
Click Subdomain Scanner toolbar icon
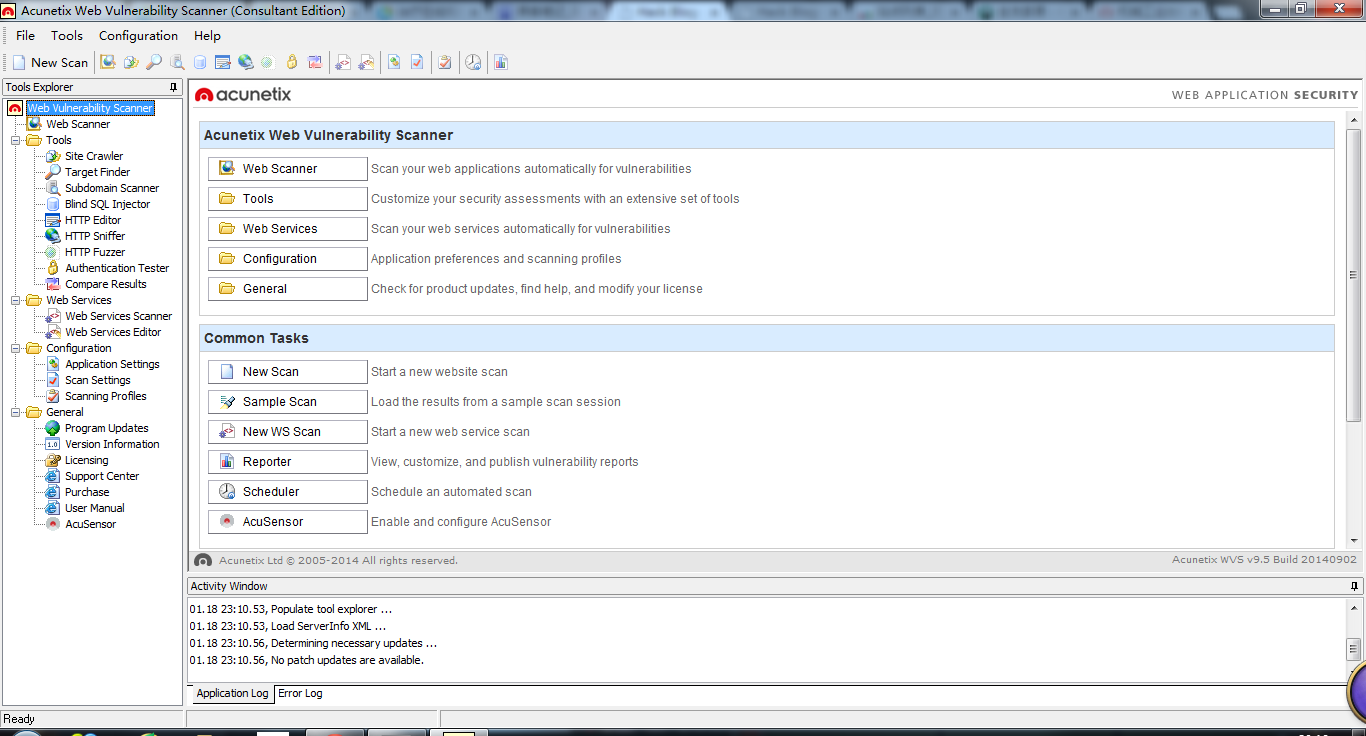tap(177, 62)
